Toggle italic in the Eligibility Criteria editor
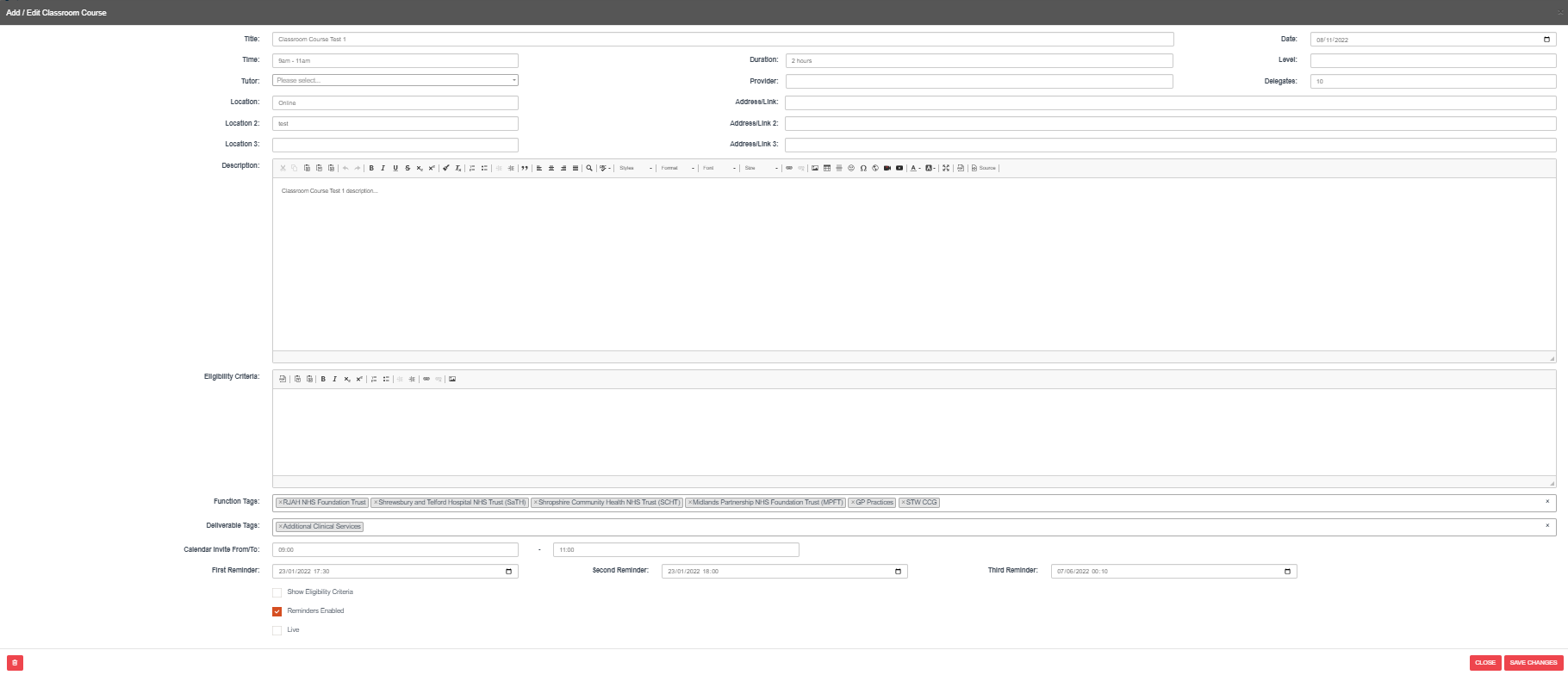Viewport: 1568px width, 675px height. coord(335,380)
